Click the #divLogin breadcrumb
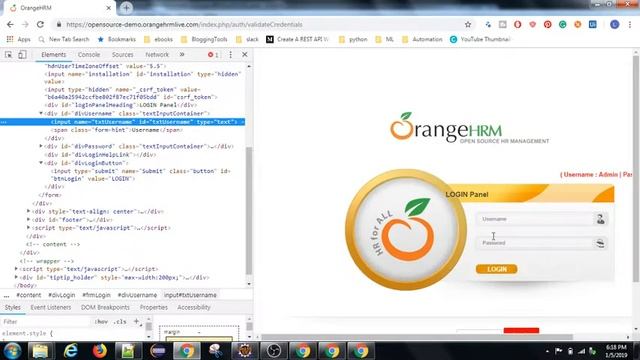 (x=62, y=295)
